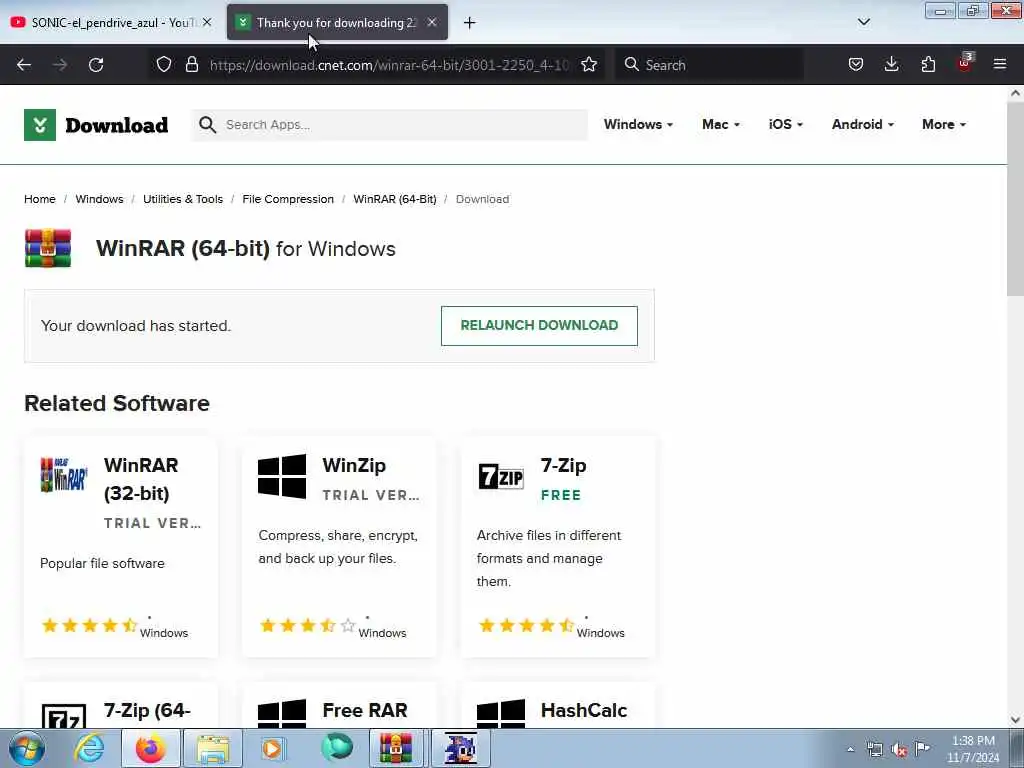The width and height of the screenshot is (1024, 768).
Task: Open the WinZip title link
Action: pyautogui.click(x=354, y=466)
